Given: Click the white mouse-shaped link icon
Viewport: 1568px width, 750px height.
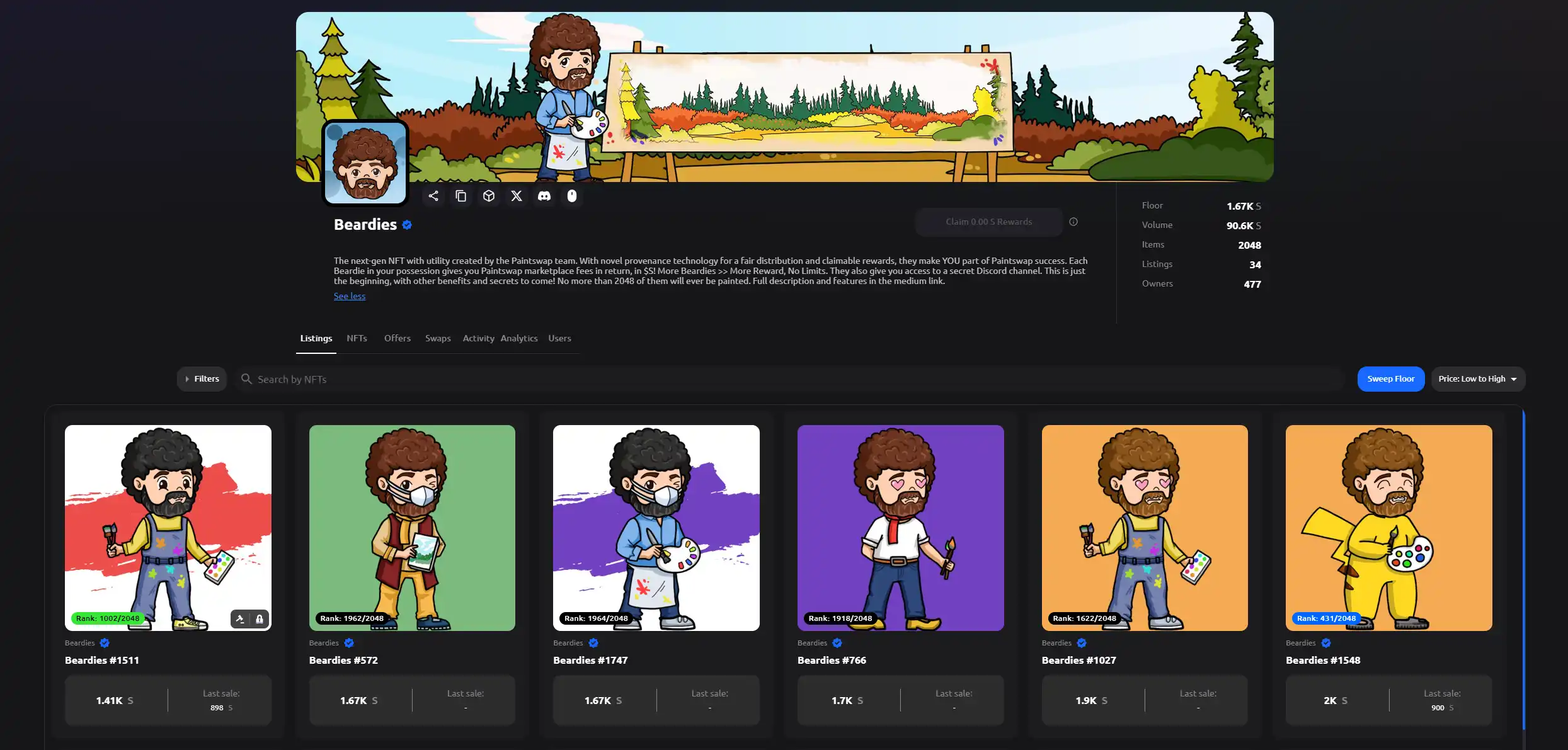Looking at the screenshot, I should [x=572, y=196].
